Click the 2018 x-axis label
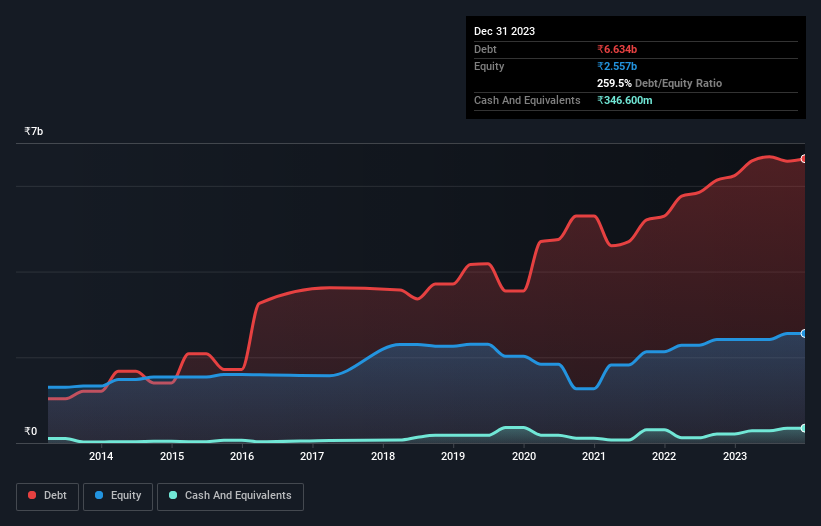 click(x=383, y=456)
